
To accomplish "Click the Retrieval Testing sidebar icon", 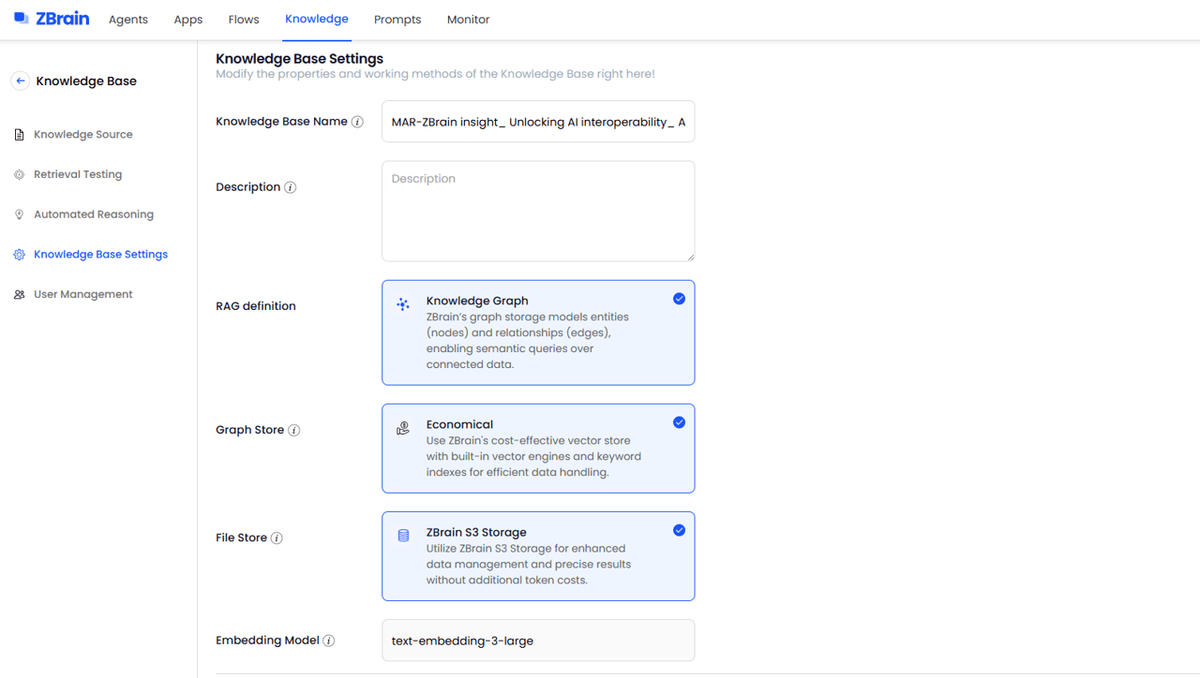I will pyautogui.click(x=19, y=175).
